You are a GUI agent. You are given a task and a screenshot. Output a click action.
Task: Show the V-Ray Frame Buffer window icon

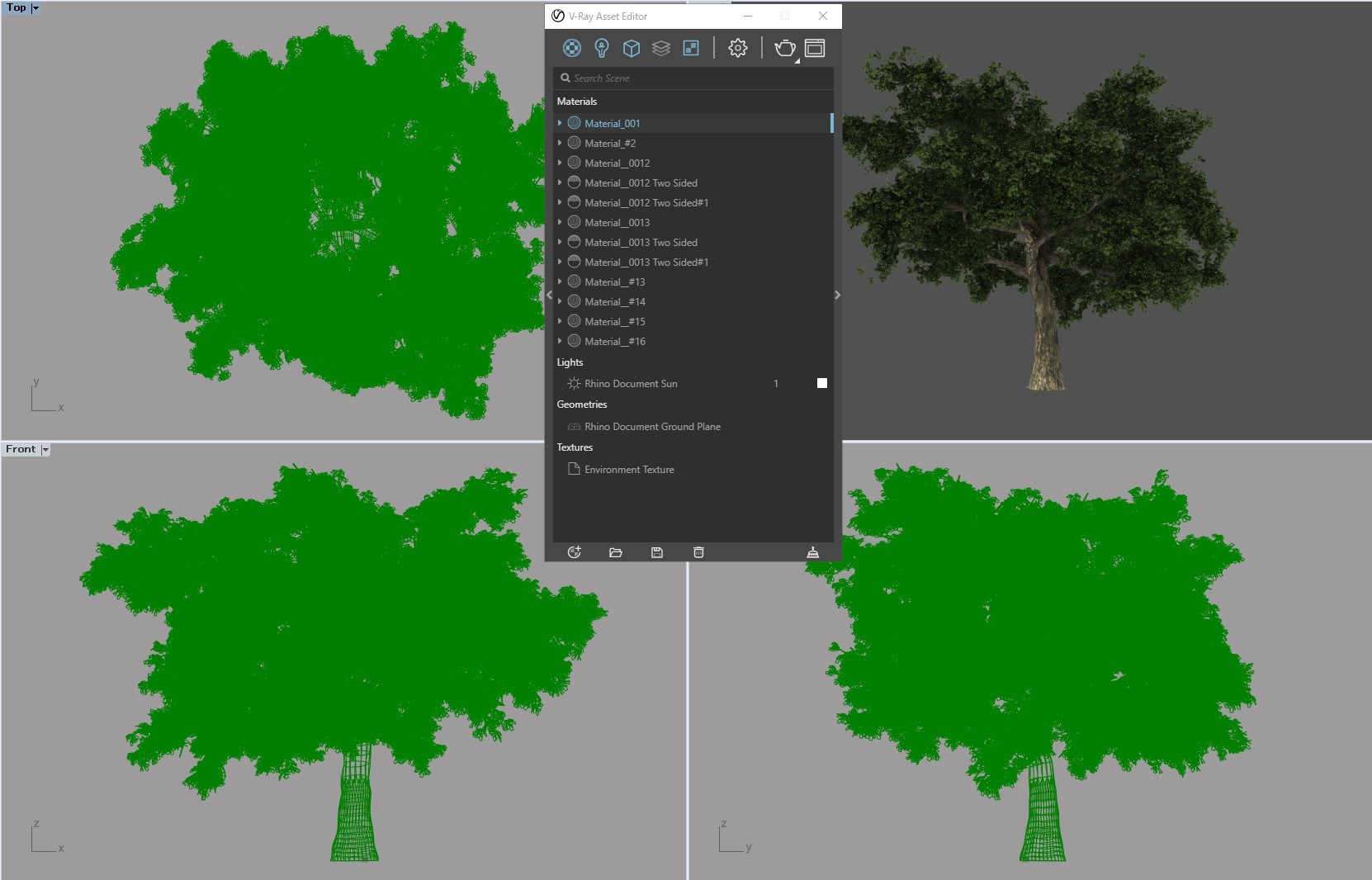click(x=815, y=48)
